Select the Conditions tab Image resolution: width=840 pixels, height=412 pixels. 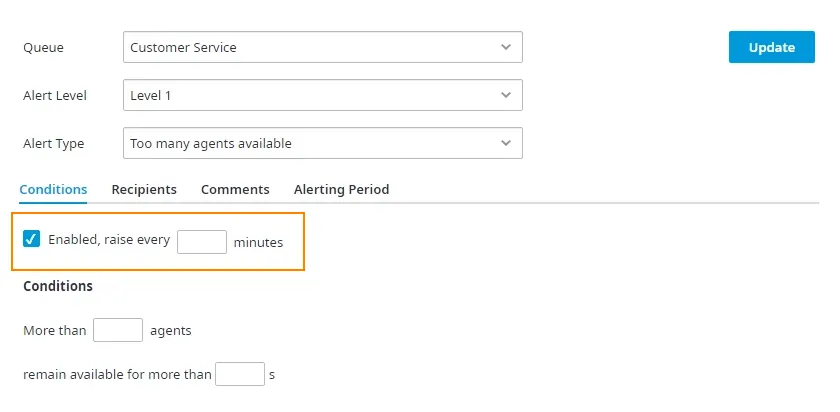pyautogui.click(x=53, y=189)
